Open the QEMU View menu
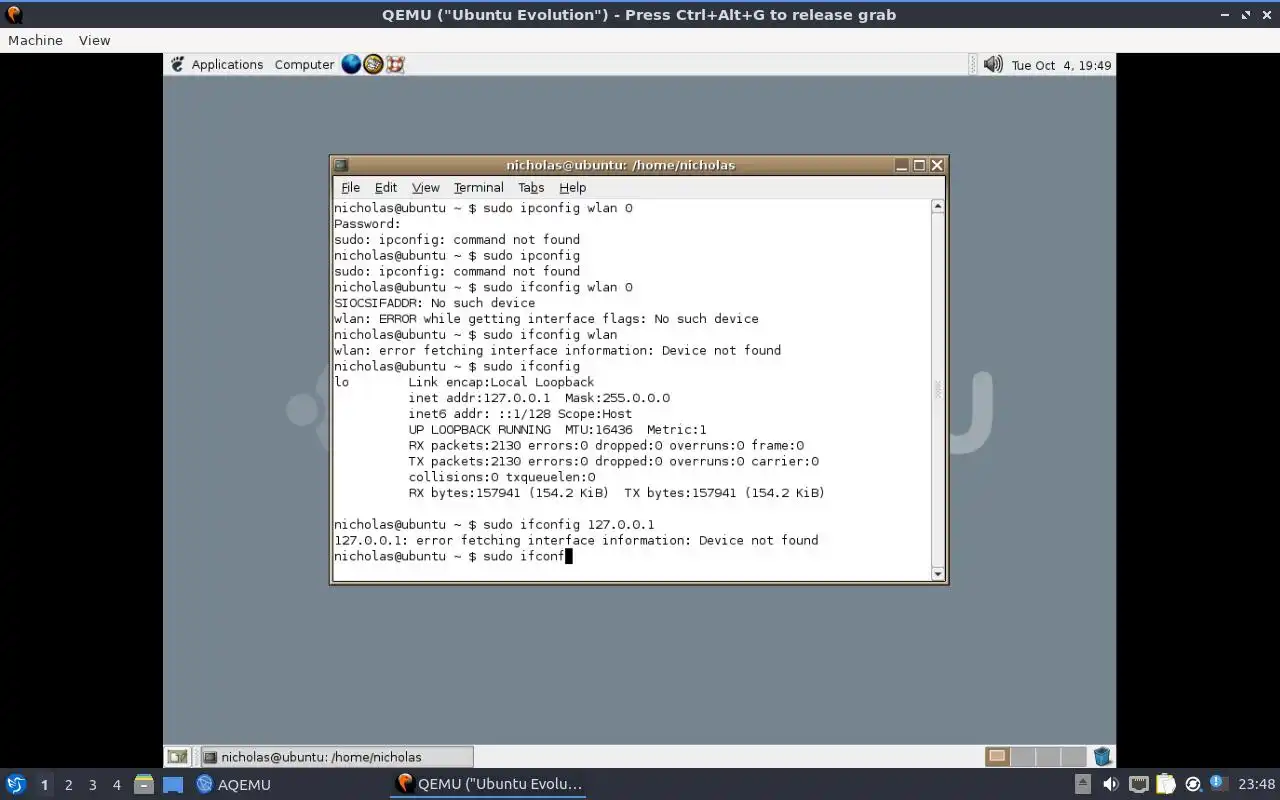 click(94, 40)
